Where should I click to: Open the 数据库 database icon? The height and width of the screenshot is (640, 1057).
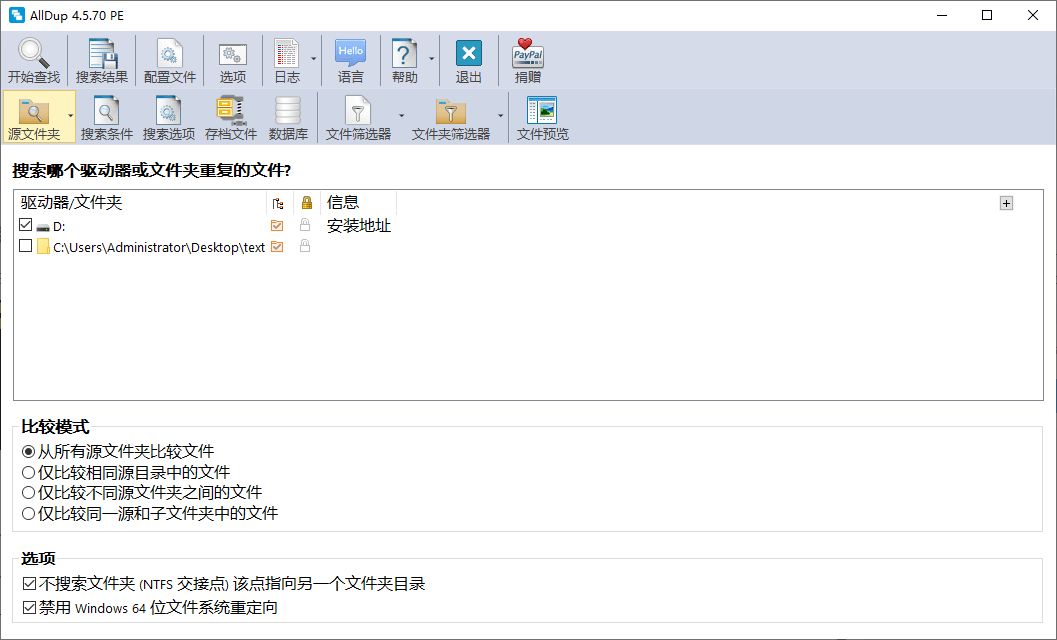click(288, 111)
